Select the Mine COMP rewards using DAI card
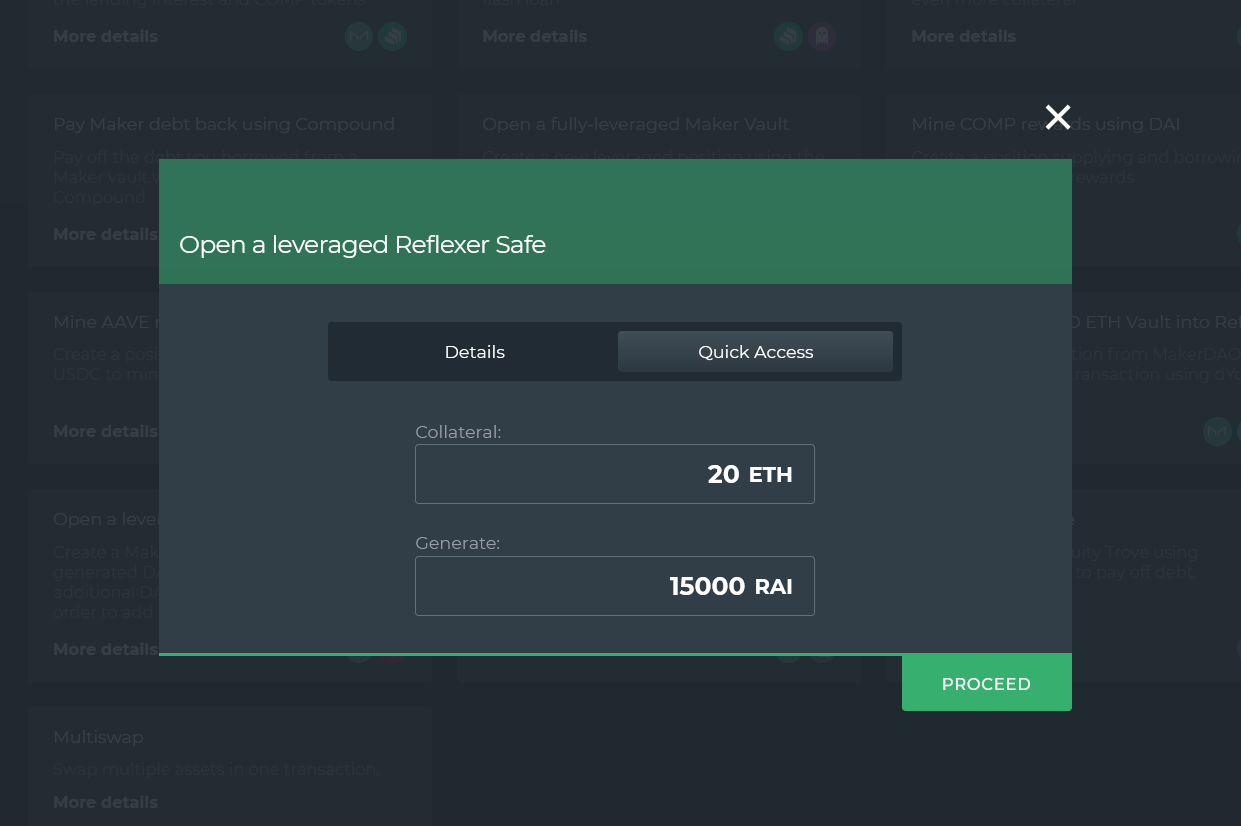This screenshot has width=1241, height=826. point(1045,124)
